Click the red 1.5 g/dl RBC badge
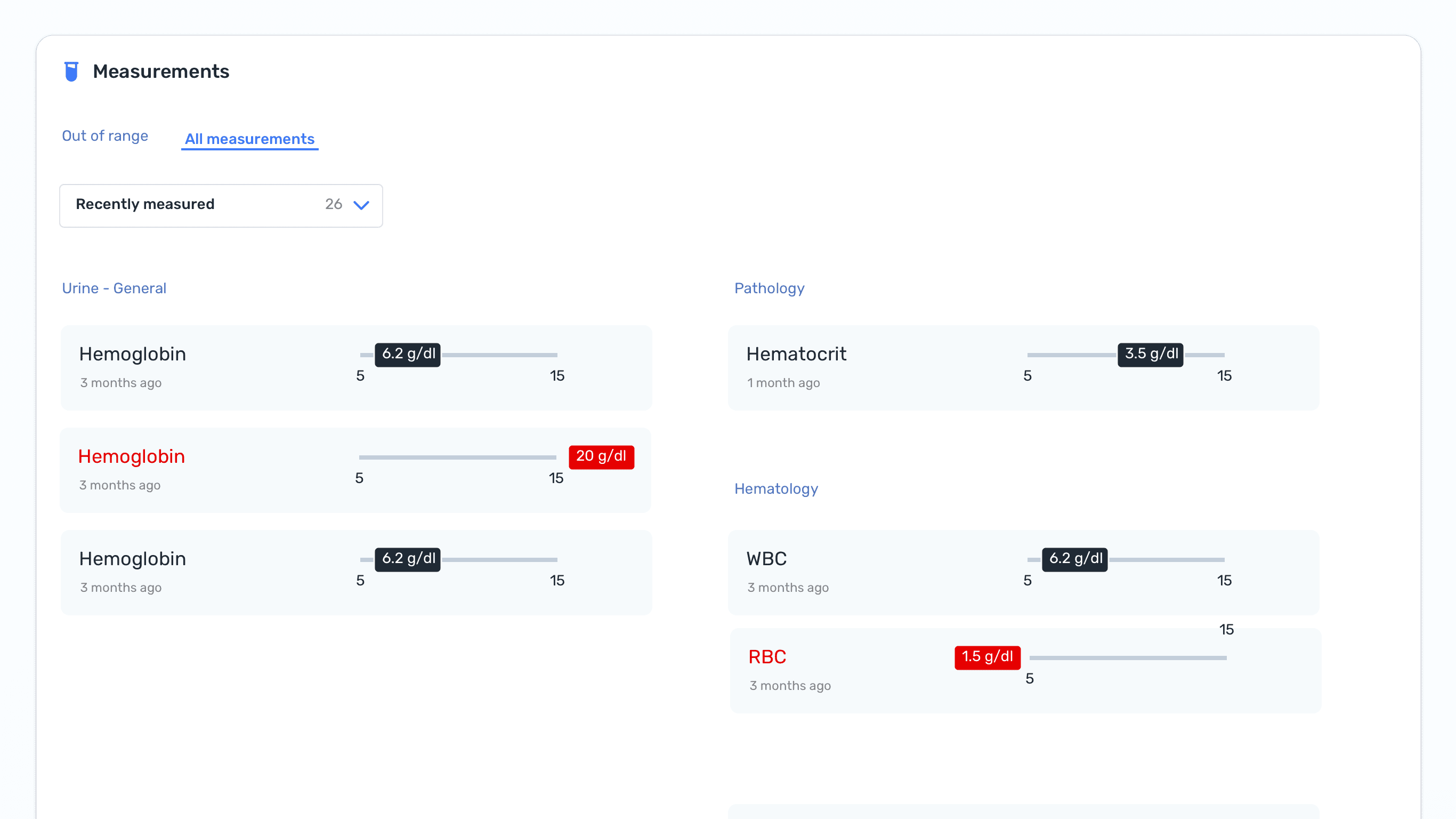 click(987, 657)
